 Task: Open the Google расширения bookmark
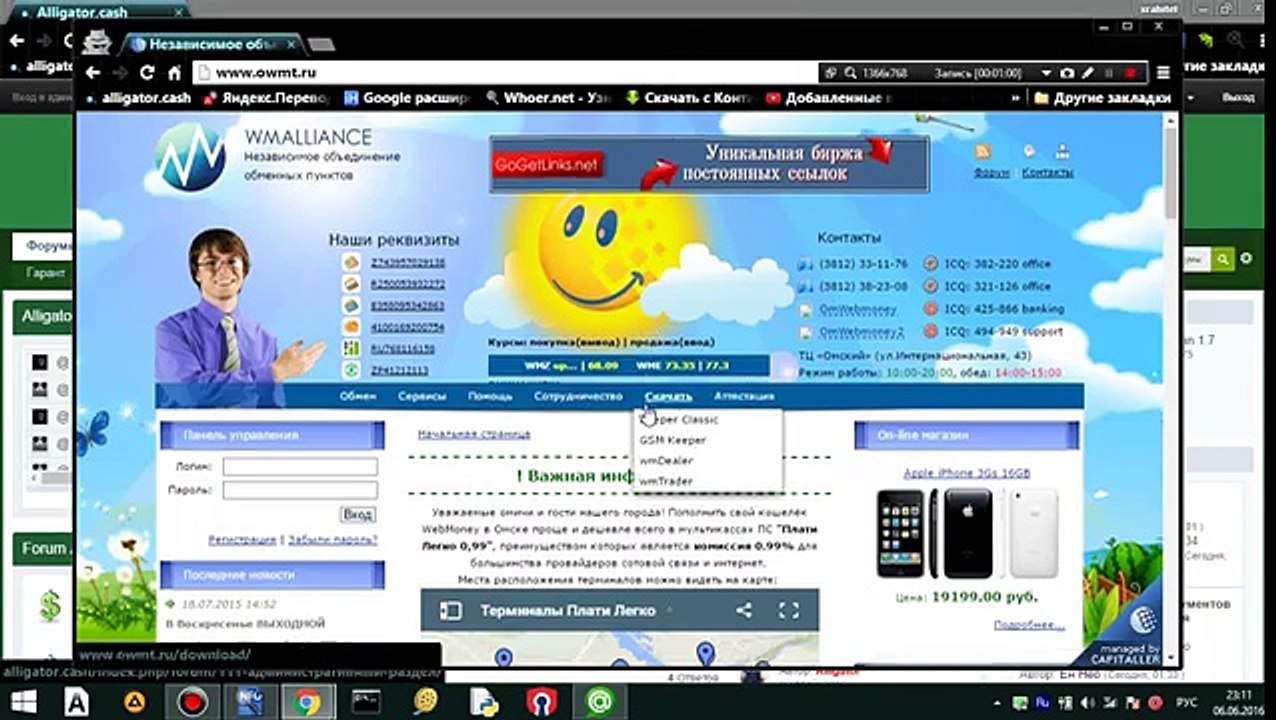(x=406, y=98)
